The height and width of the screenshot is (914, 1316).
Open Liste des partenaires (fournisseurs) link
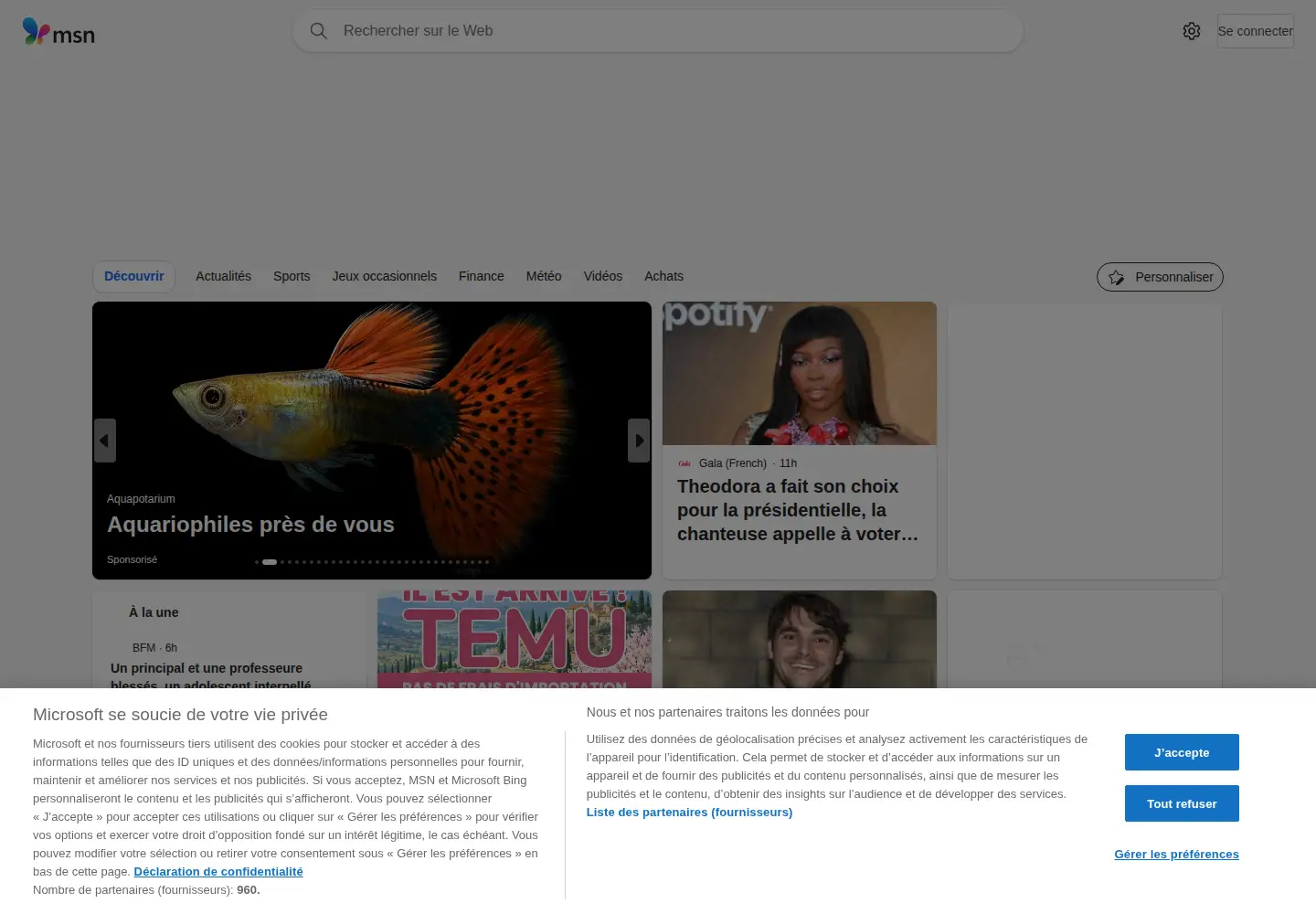click(x=689, y=812)
